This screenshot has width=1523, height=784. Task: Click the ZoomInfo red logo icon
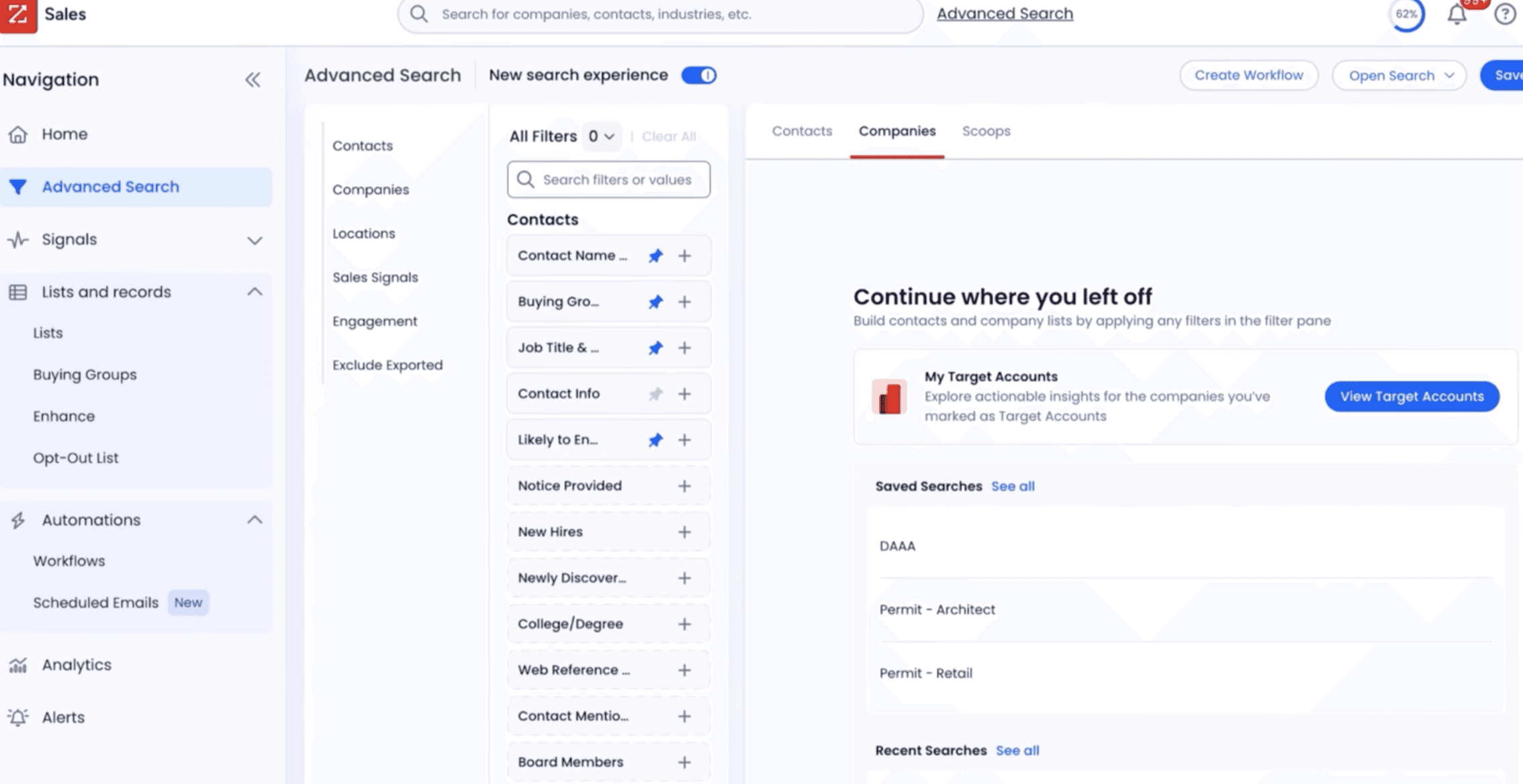point(18,15)
